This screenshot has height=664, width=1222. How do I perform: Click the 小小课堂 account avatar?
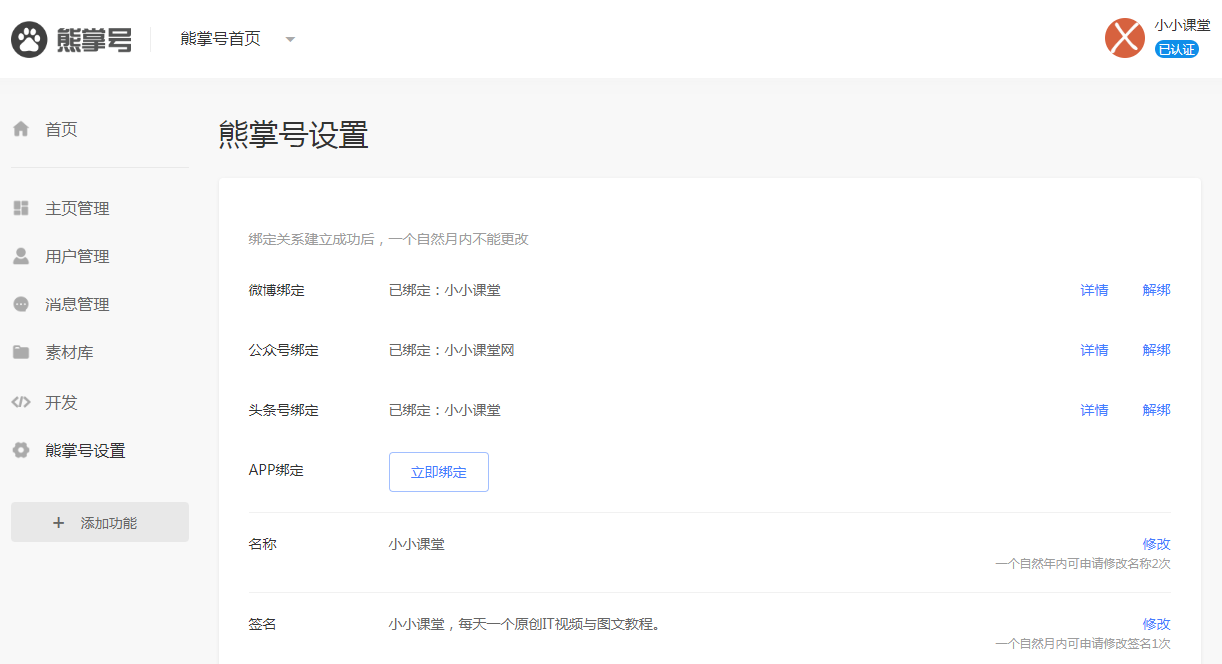(x=1125, y=38)
